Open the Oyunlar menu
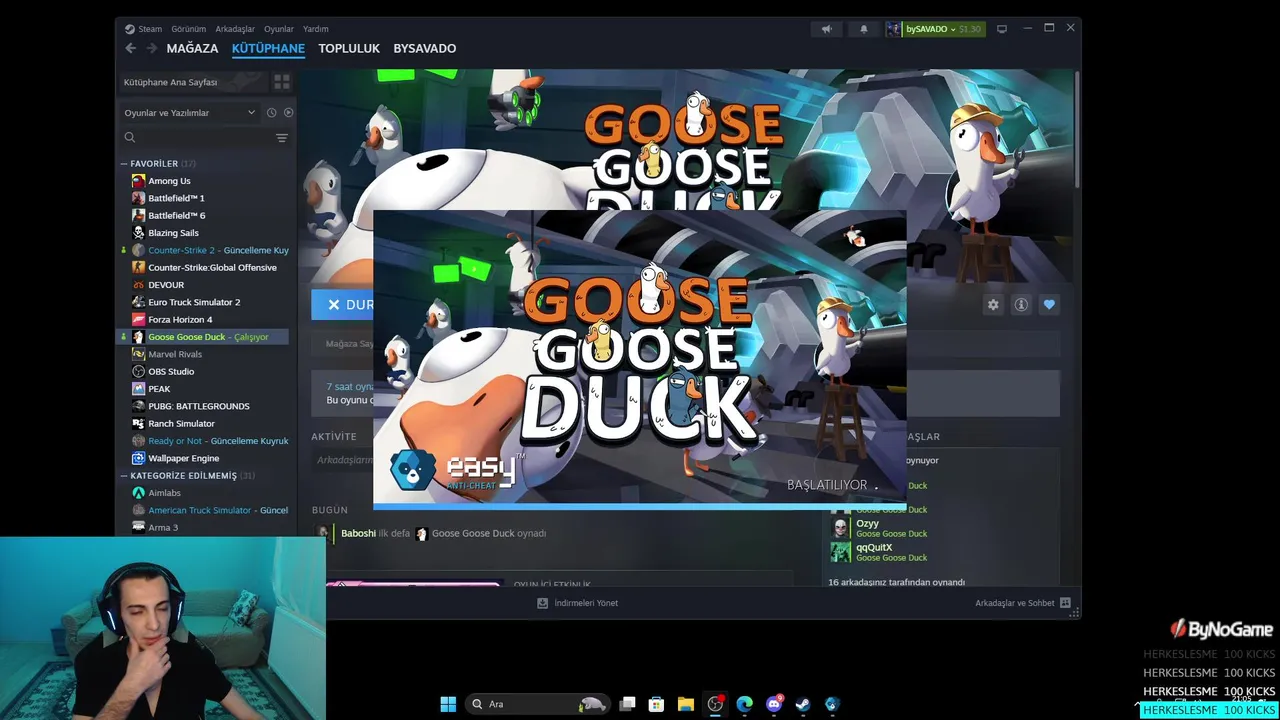 (279, 29)
